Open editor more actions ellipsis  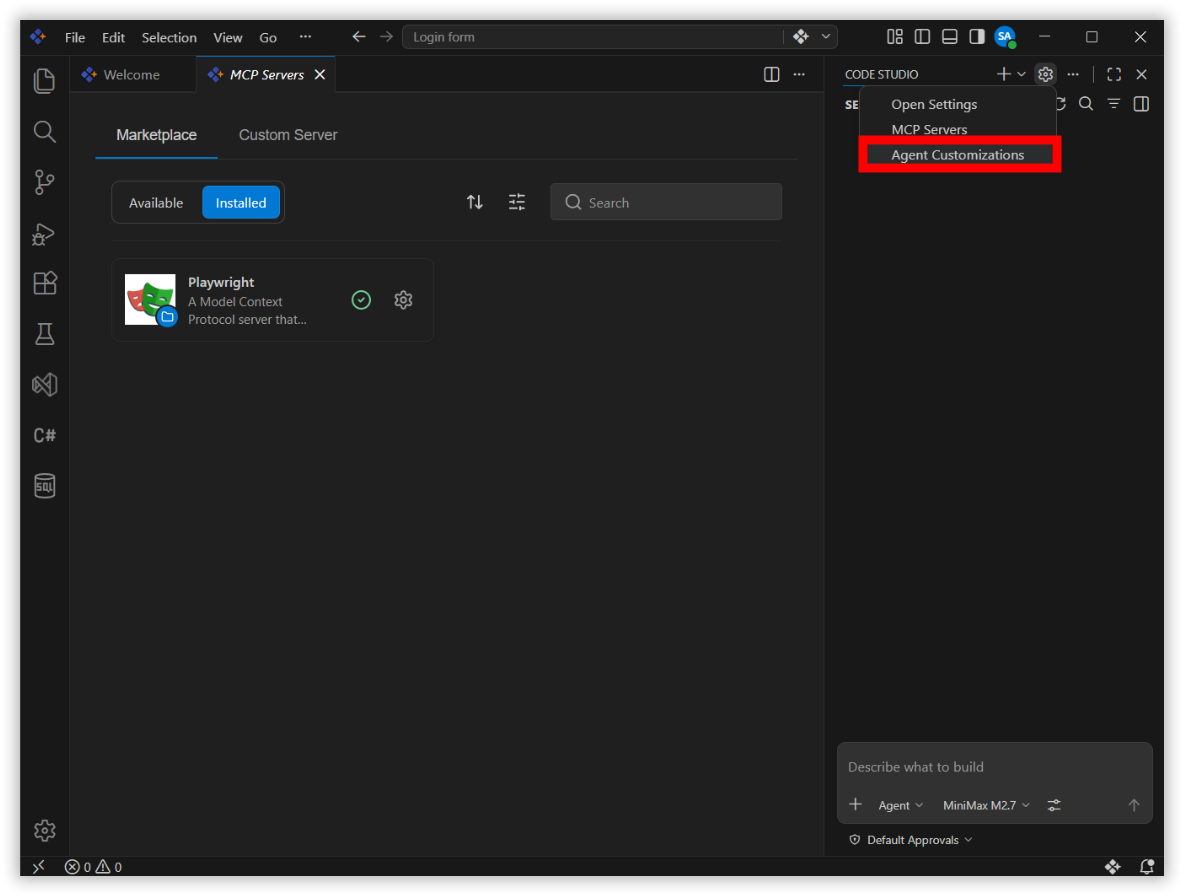pyautogui.click(x=799, y=74)
